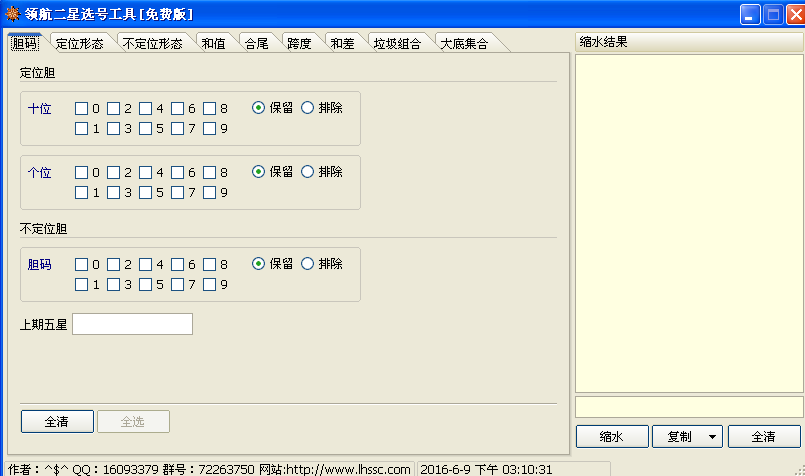Tick digit 1 in the 胆码 group

(x=81, y=284)
